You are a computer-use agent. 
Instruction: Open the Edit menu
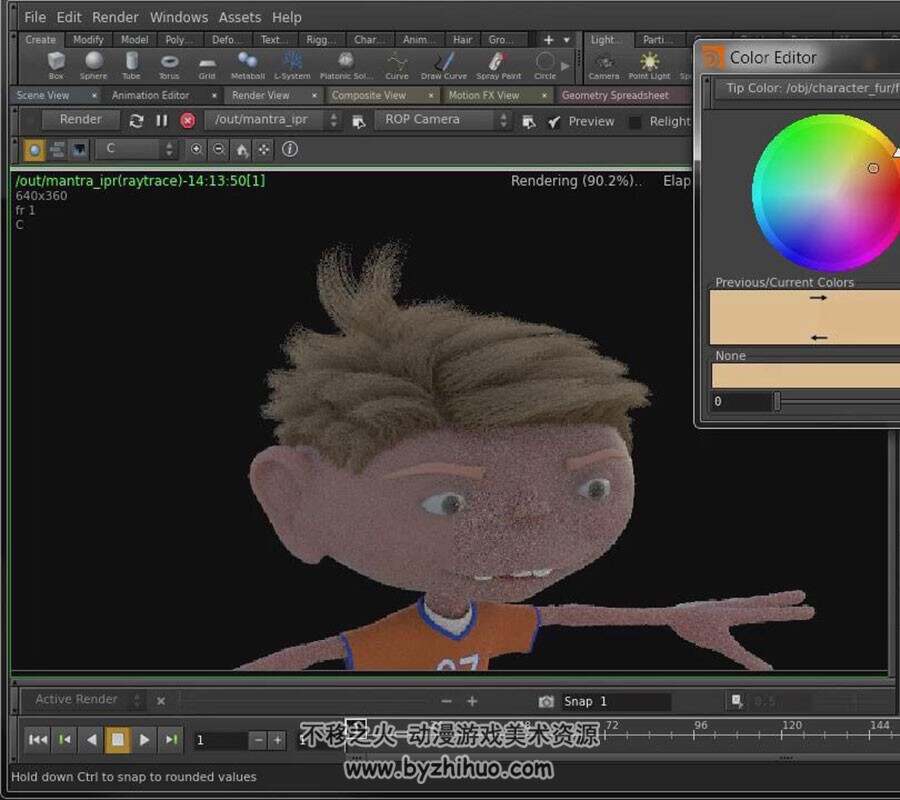[x=69, y=17]
